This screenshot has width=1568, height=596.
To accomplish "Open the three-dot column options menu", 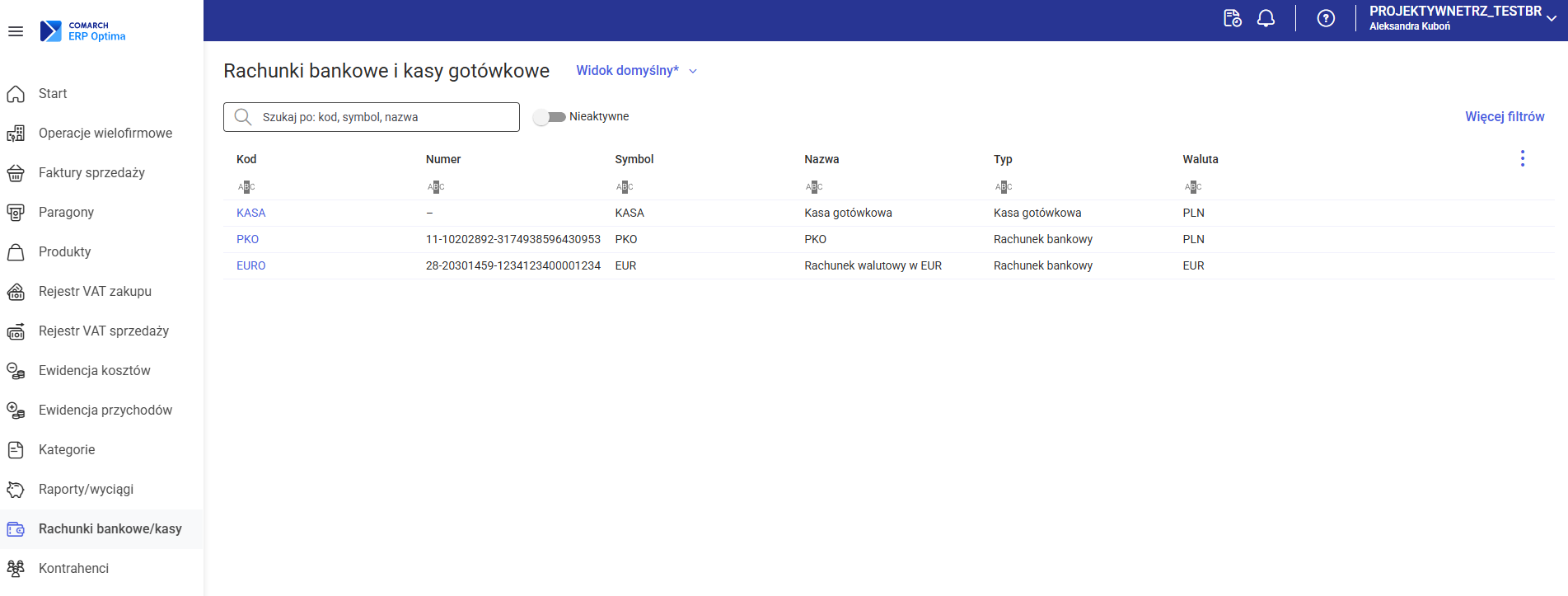I will (x=1522, y=158).
